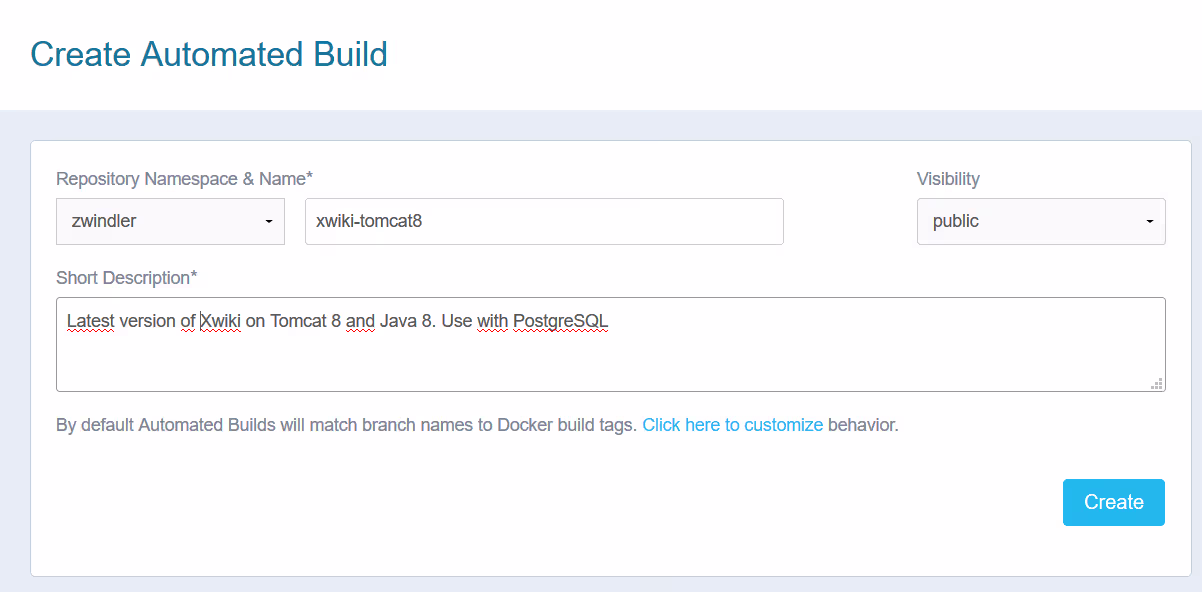Open the "Click here to customize" link
1202x592 pixels.
point(732,425)
